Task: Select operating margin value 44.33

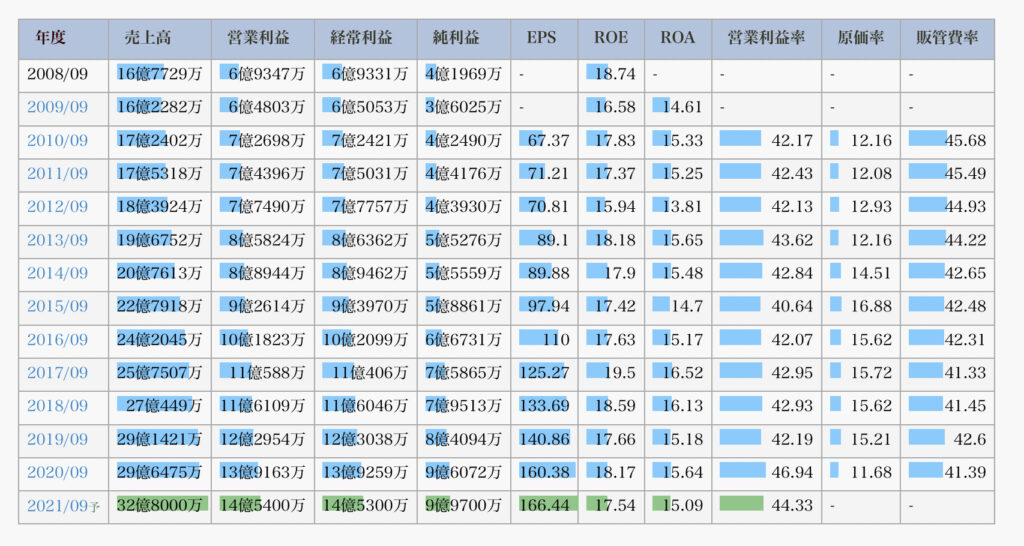Action: [x=792, y=506]
